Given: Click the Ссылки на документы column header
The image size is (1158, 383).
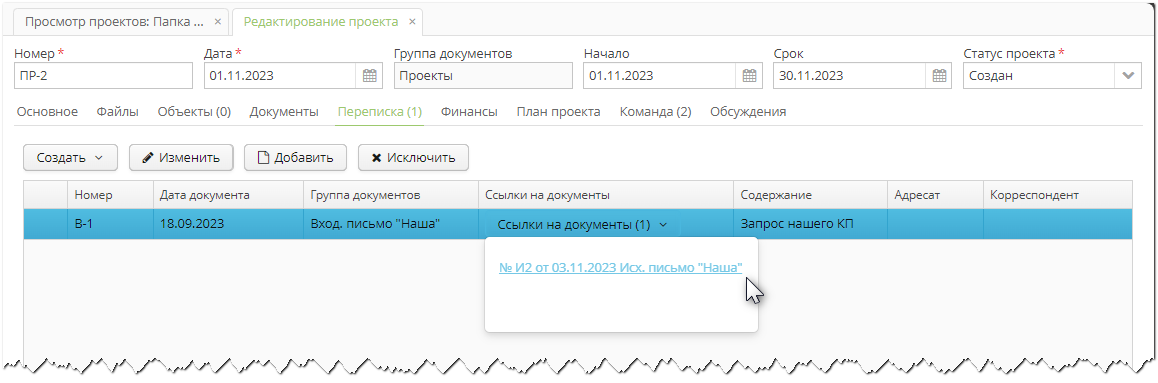Looking at the screenshot, I should tap(606, 195).
